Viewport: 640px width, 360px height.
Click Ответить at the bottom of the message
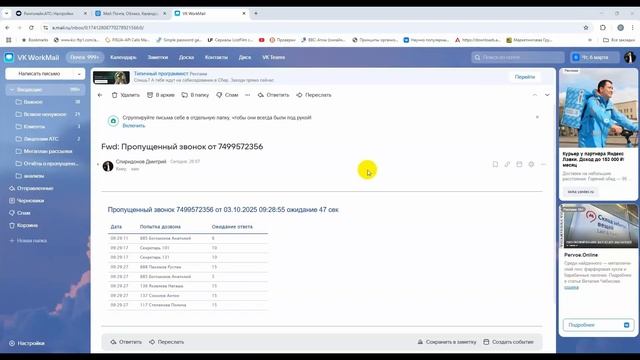[126, 342]
